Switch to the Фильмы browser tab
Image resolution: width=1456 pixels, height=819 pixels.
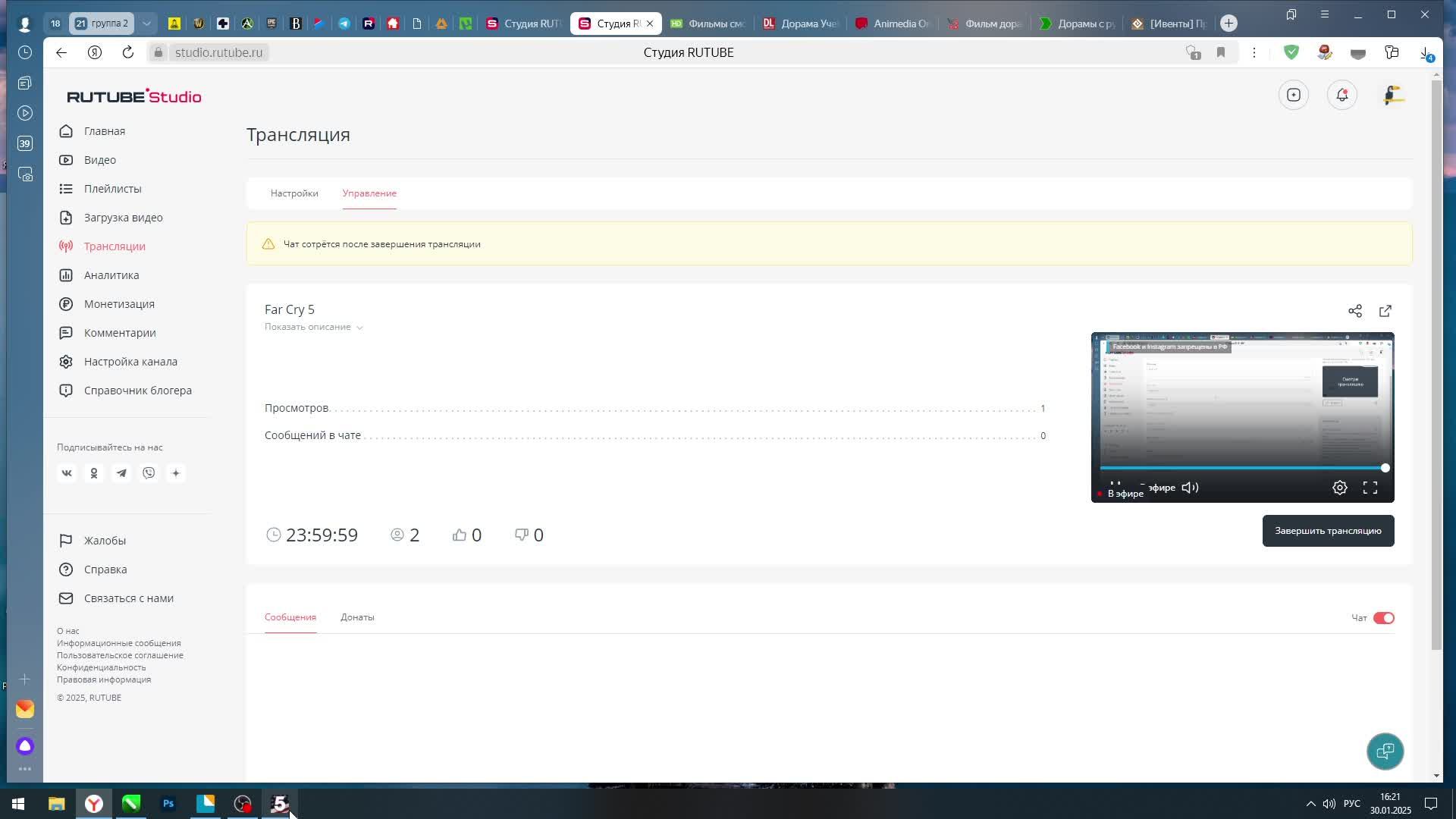(x=708, y=24)
